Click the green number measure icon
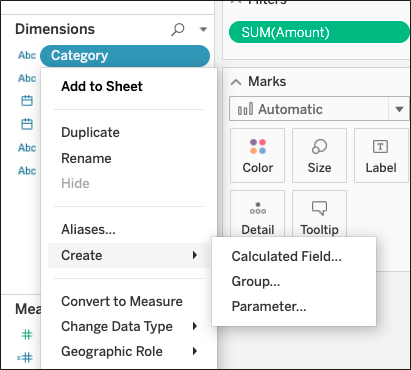This screenshot has height=370, width=411. tap(27, 334)
